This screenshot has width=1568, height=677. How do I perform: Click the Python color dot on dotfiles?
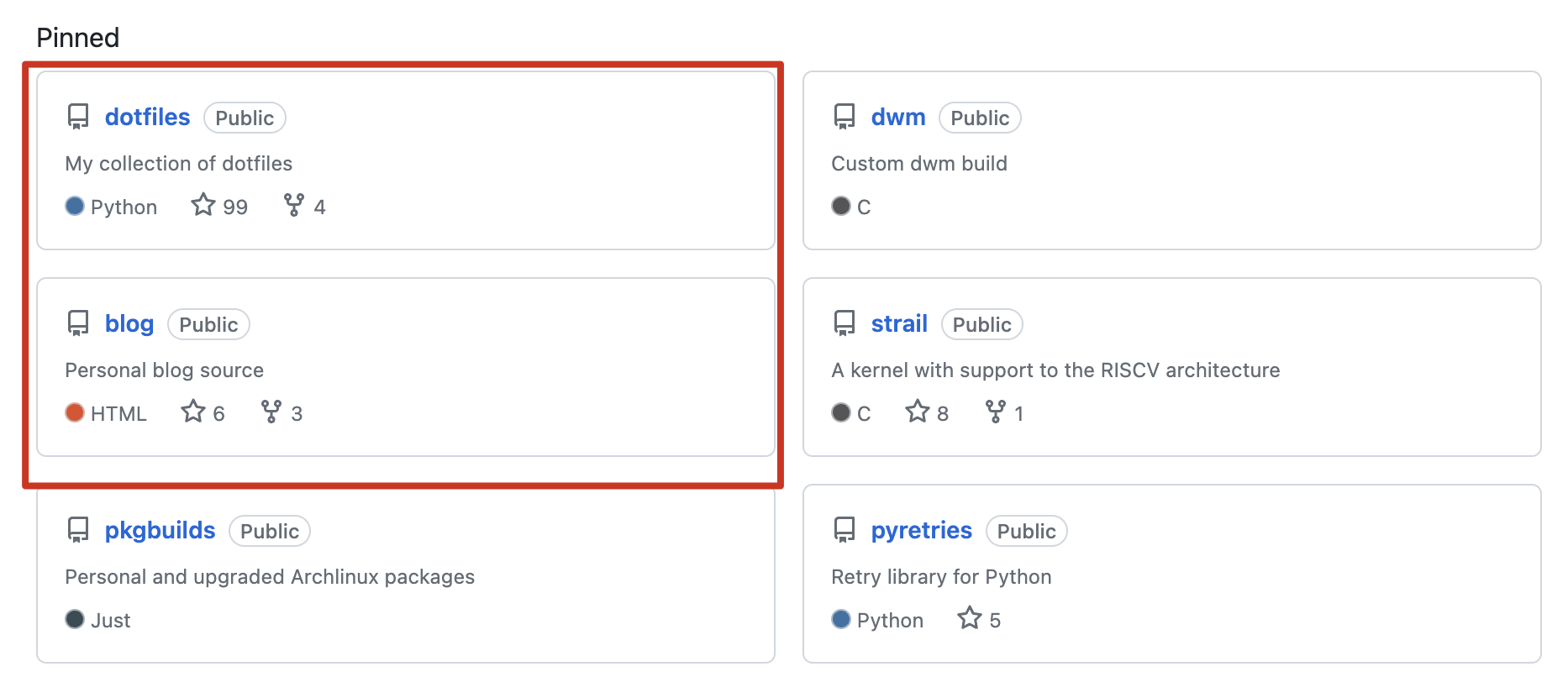tap(75, 207)
